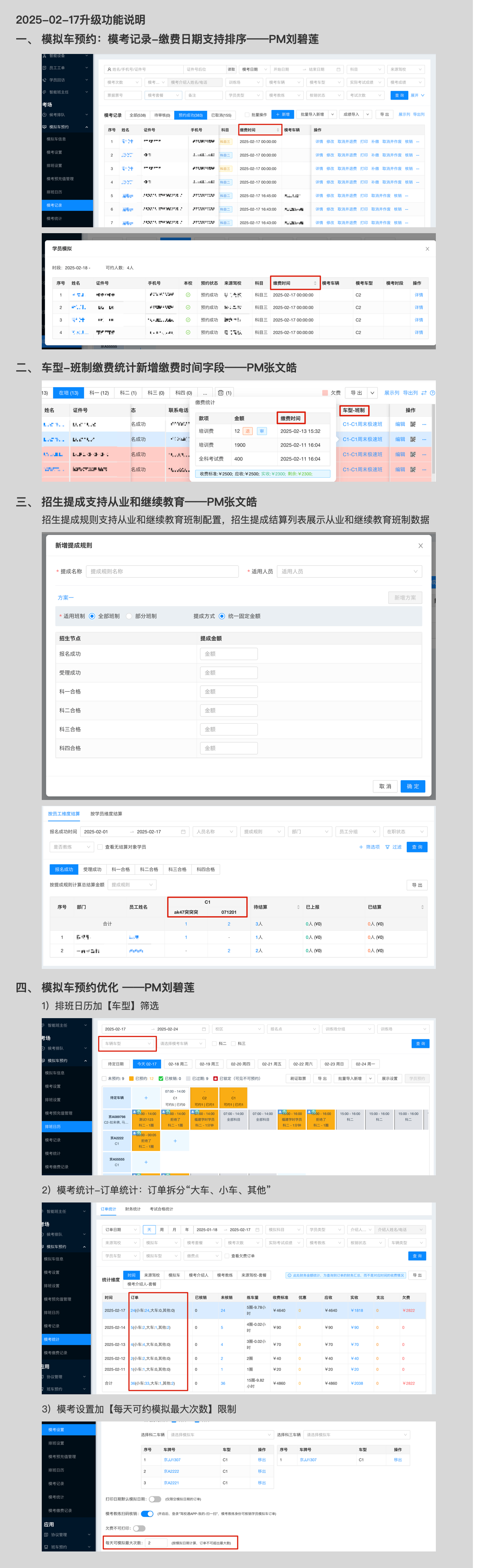
Task: Click green check icon in 学员模拟 row 1
Action: (x=188, y=295)
